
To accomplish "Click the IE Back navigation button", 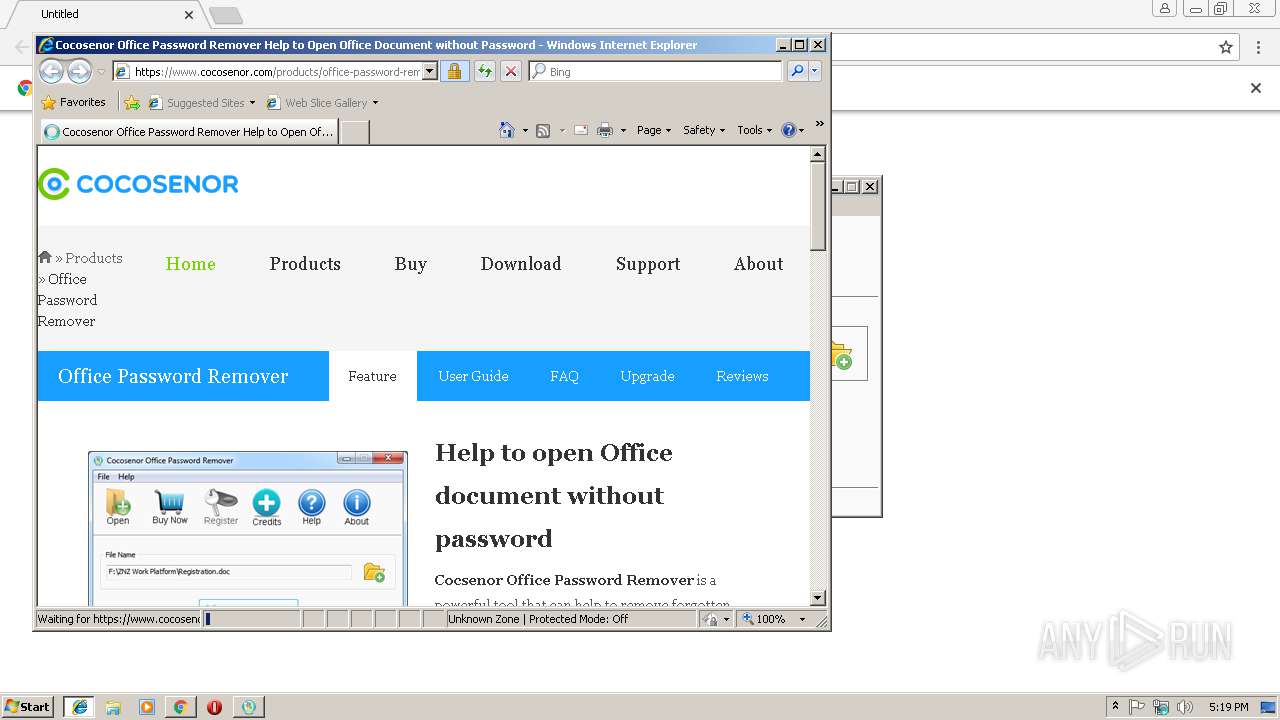I will coord(51,71).
